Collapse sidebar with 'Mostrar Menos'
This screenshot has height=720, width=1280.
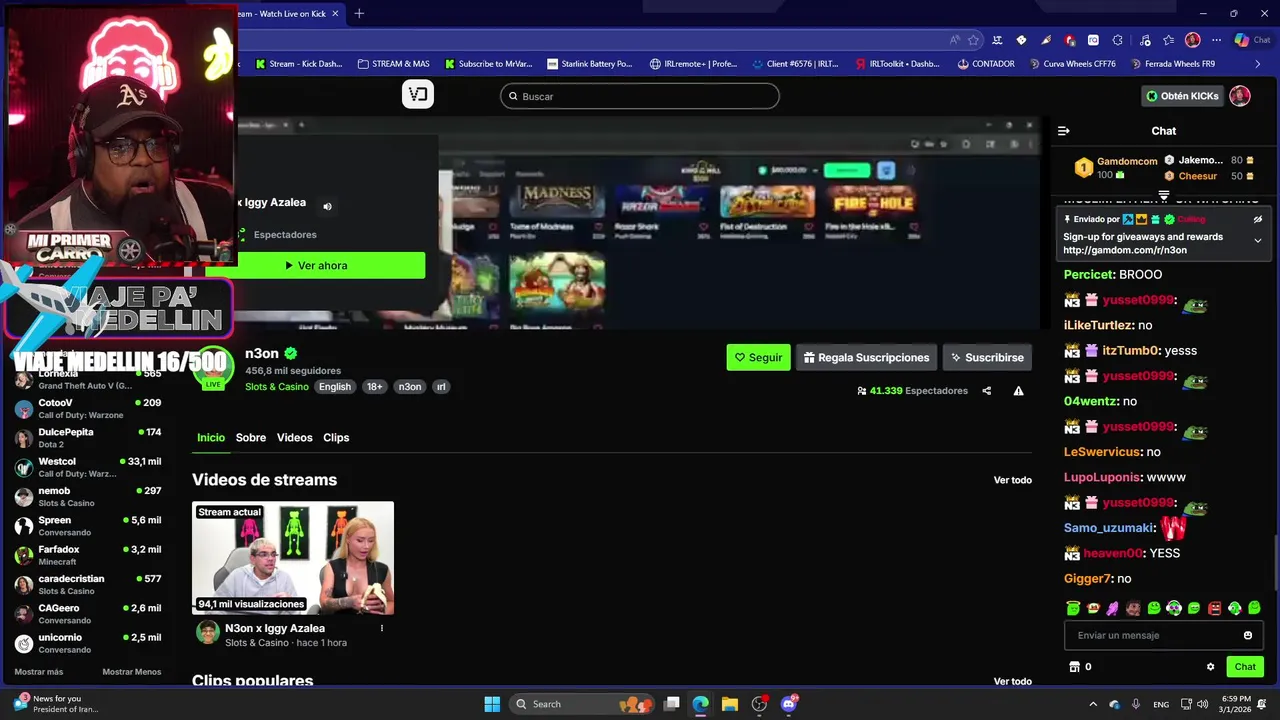click(x=131, y=672)
